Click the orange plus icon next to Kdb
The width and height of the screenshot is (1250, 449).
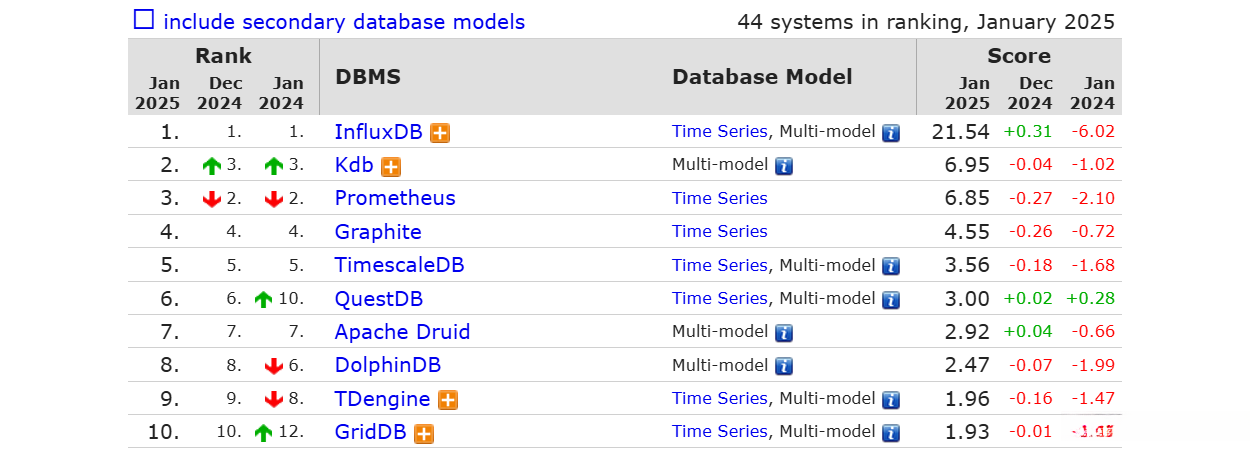coord(391,167)
